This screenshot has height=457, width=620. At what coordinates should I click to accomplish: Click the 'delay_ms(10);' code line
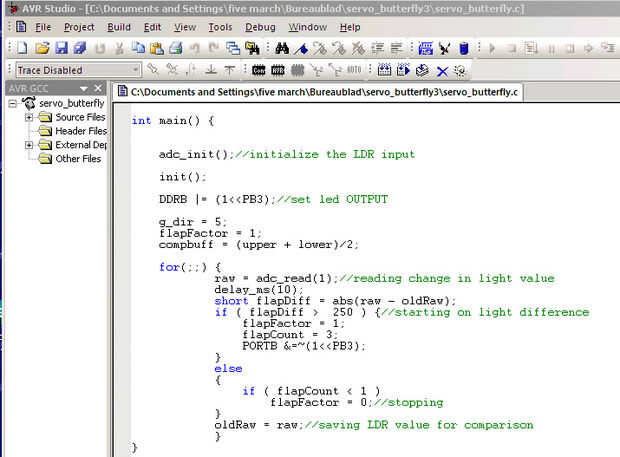point(259,290)
